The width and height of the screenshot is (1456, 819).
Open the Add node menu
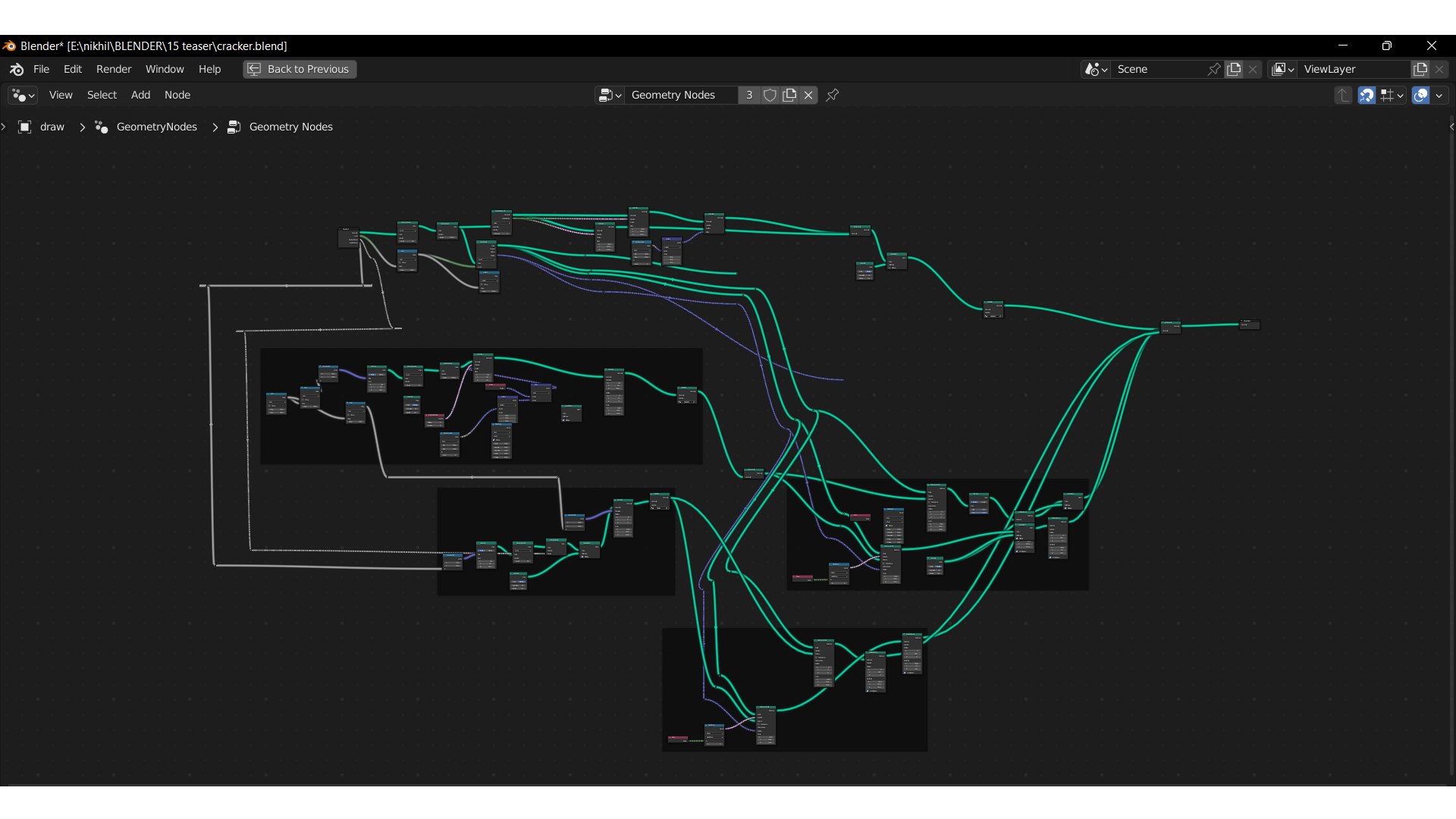click(x=140, y=95)
